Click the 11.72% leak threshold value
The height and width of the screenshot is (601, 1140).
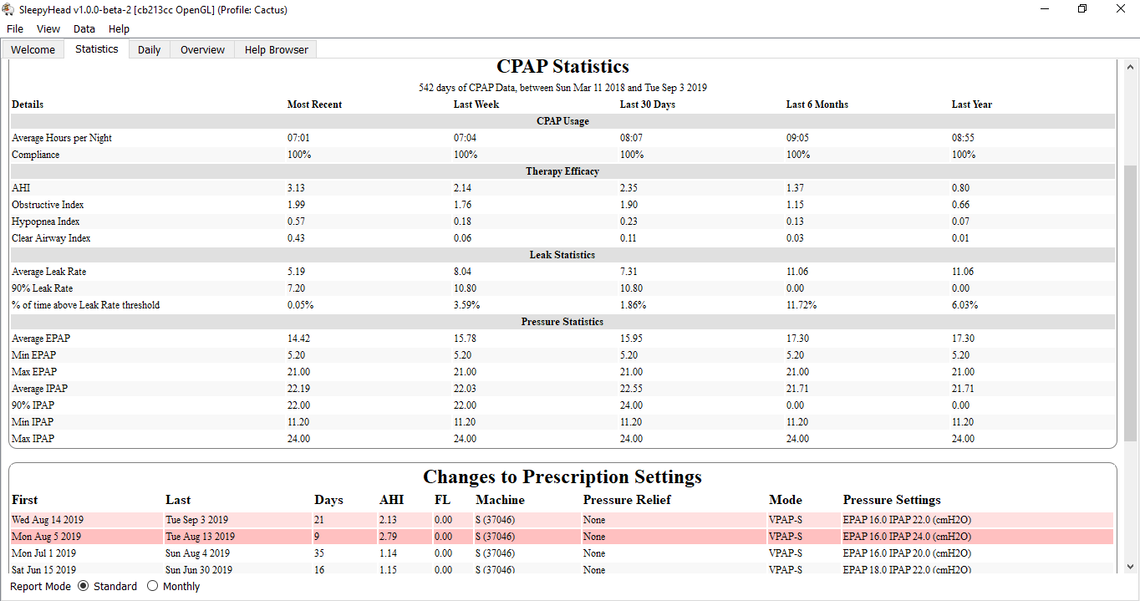pos(801,305)
